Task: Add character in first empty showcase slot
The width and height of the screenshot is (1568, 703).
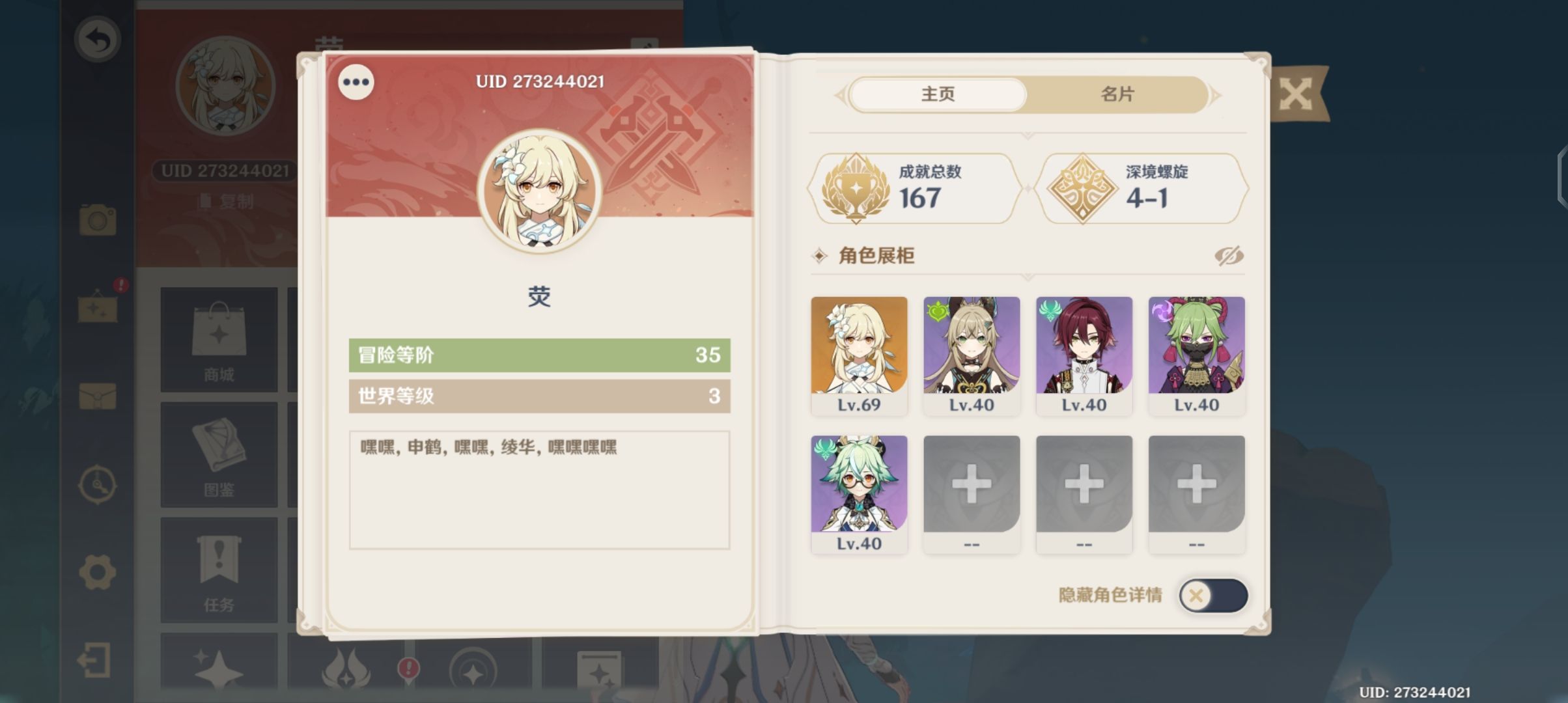Action: click(x=972, y=495)
